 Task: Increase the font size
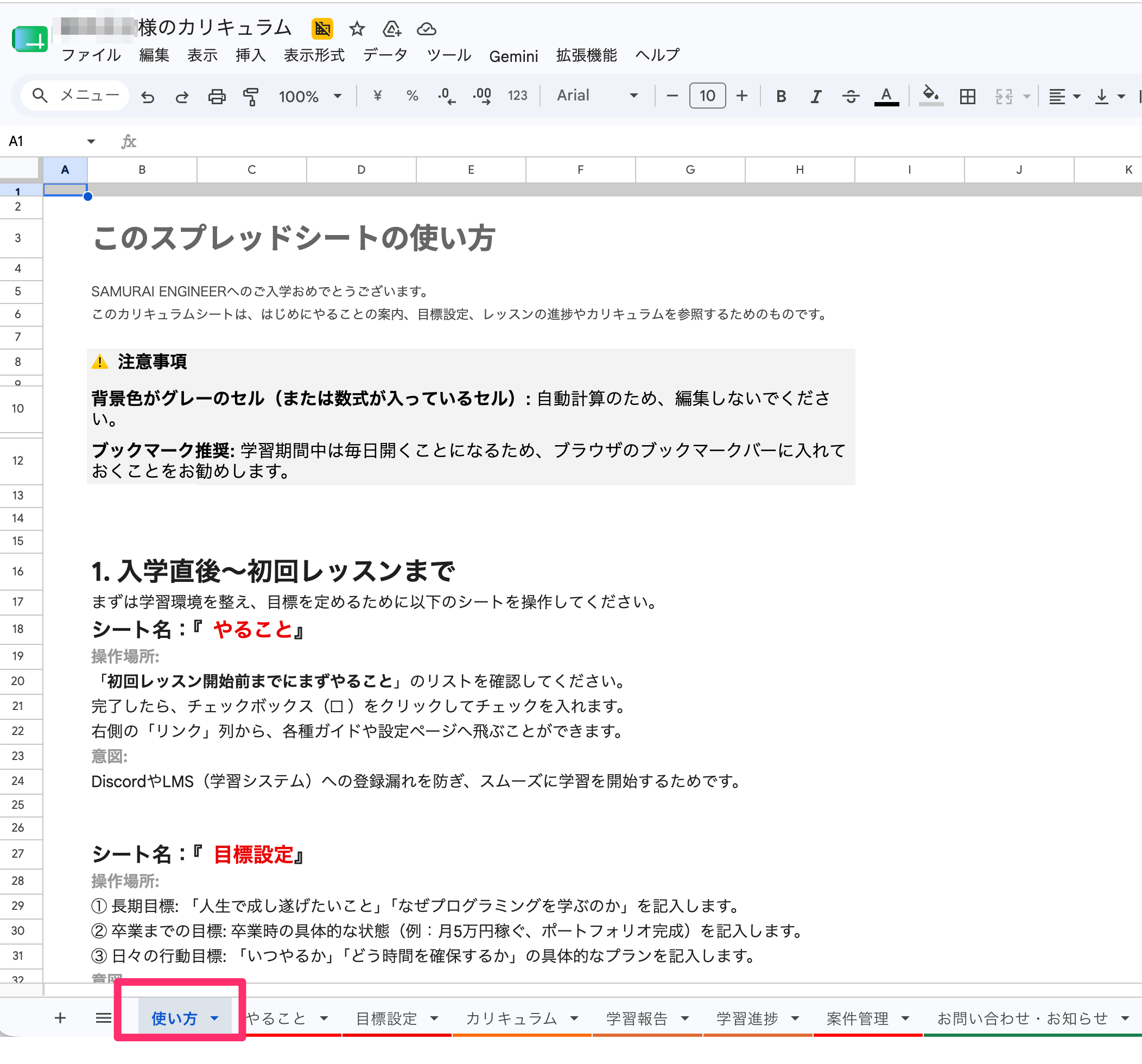741,96
